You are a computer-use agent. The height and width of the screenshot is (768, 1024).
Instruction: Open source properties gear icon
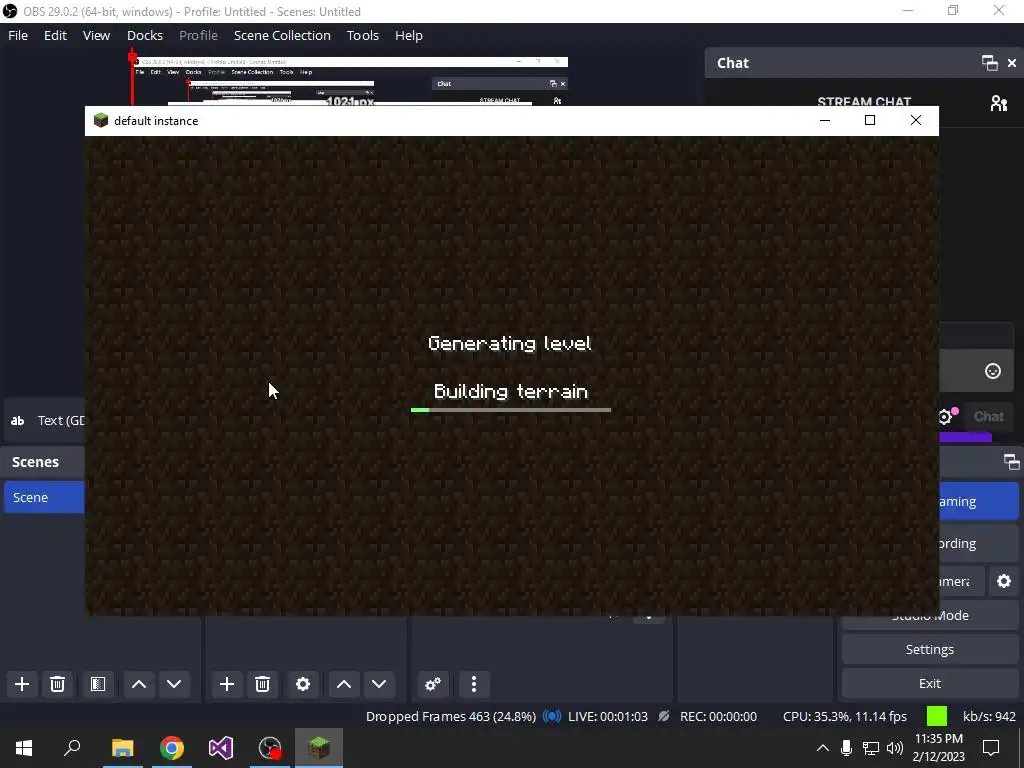point(303,684)
